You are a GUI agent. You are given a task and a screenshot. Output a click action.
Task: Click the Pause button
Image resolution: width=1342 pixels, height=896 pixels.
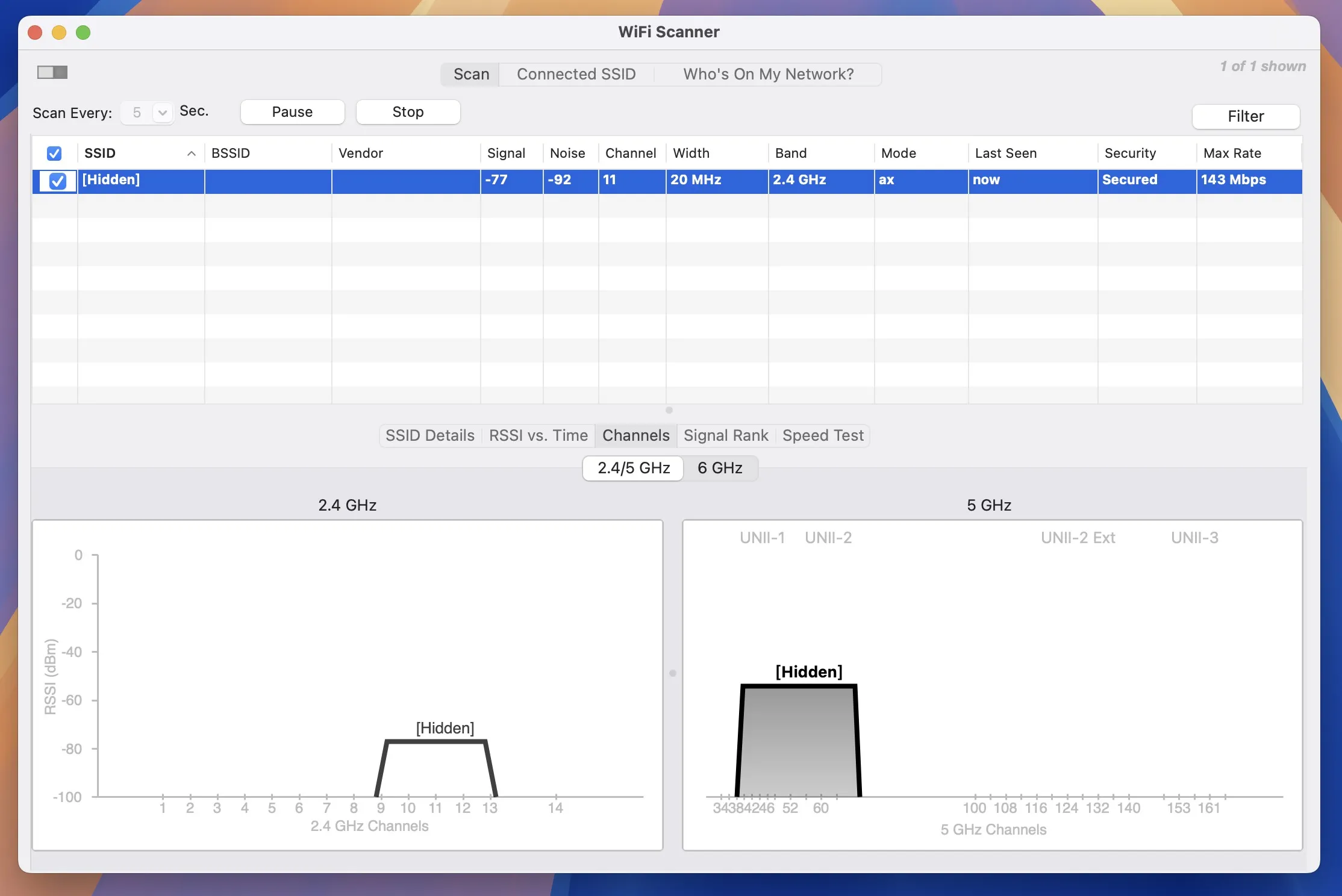click(292, 112)
